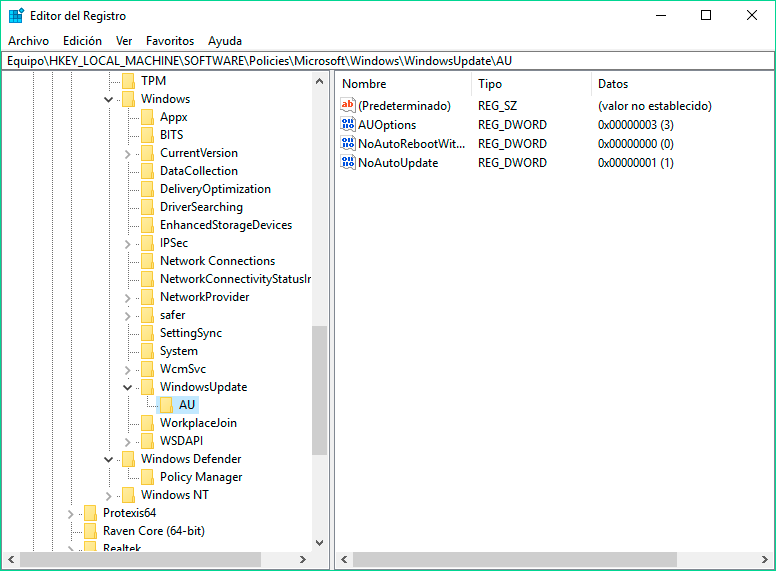776x571 pixels.
Task: Expand the CurrentVersion key chevron
Action: click(127, 154)
